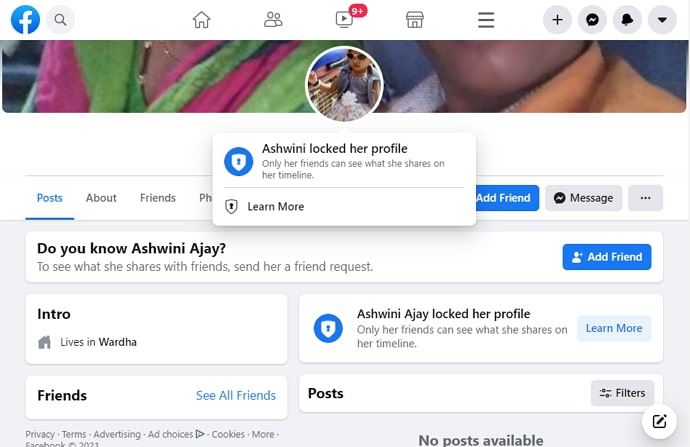Click the circular profile picture
Viewport: 690px width, 447px height.
point(344,84)
